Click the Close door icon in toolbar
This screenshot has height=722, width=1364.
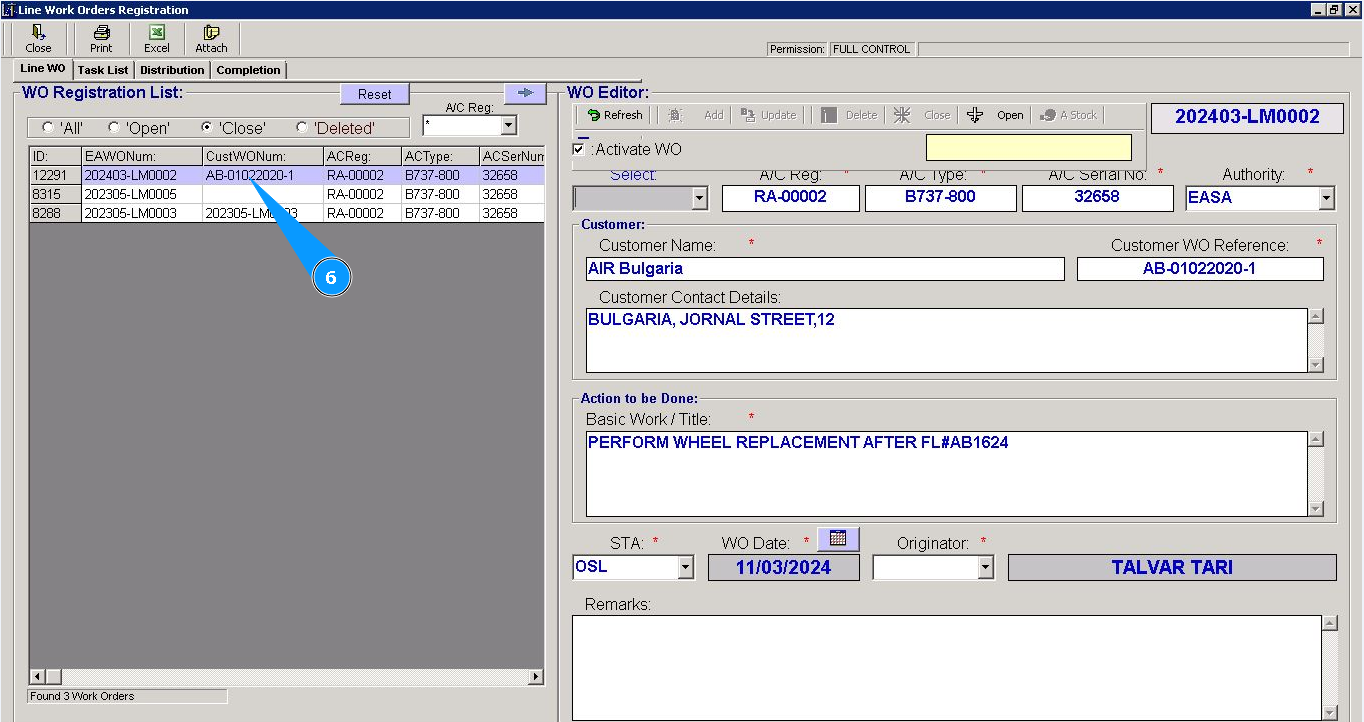coord(38,33)
